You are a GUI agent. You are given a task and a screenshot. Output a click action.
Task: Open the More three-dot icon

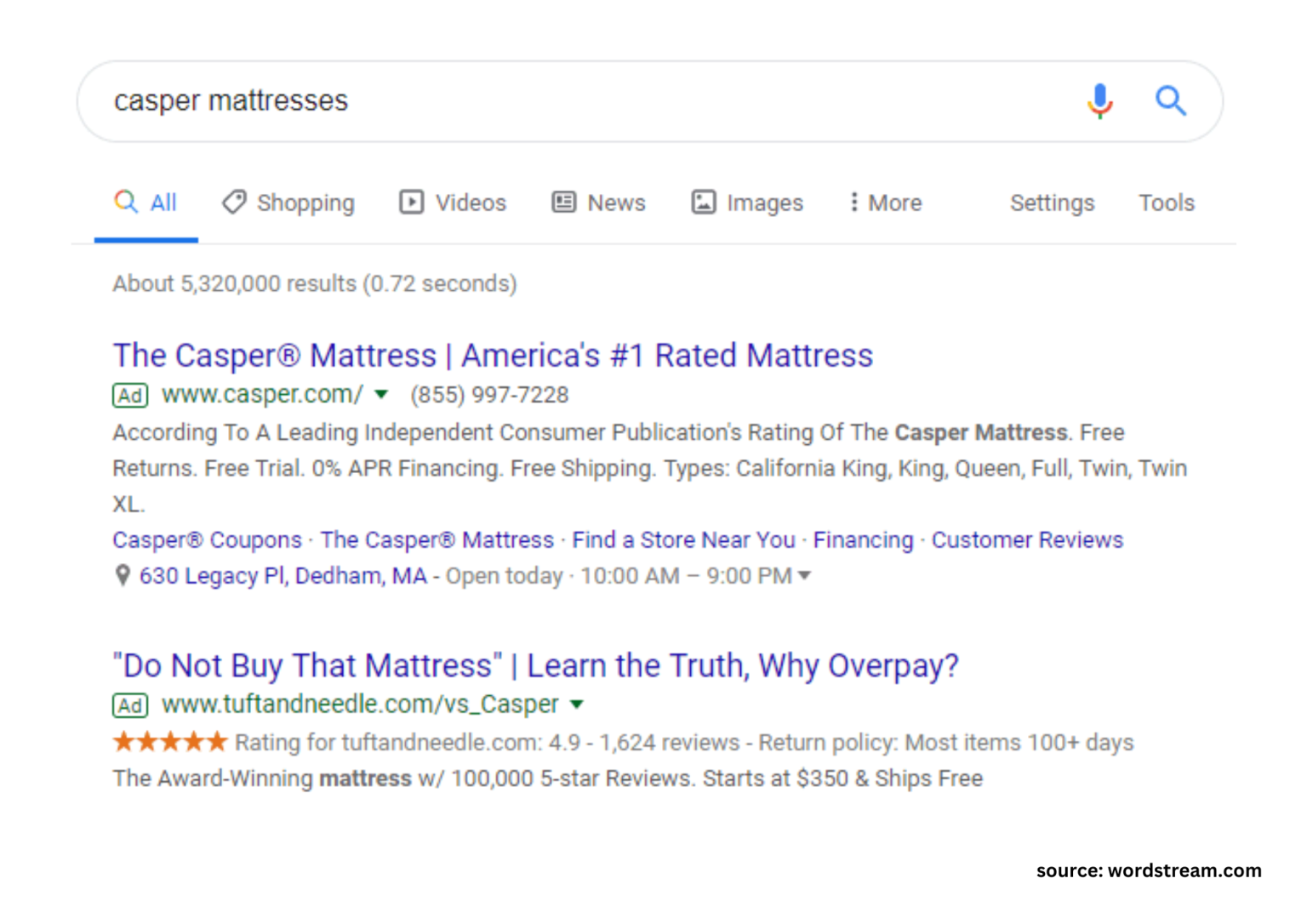tap(853, 202)
